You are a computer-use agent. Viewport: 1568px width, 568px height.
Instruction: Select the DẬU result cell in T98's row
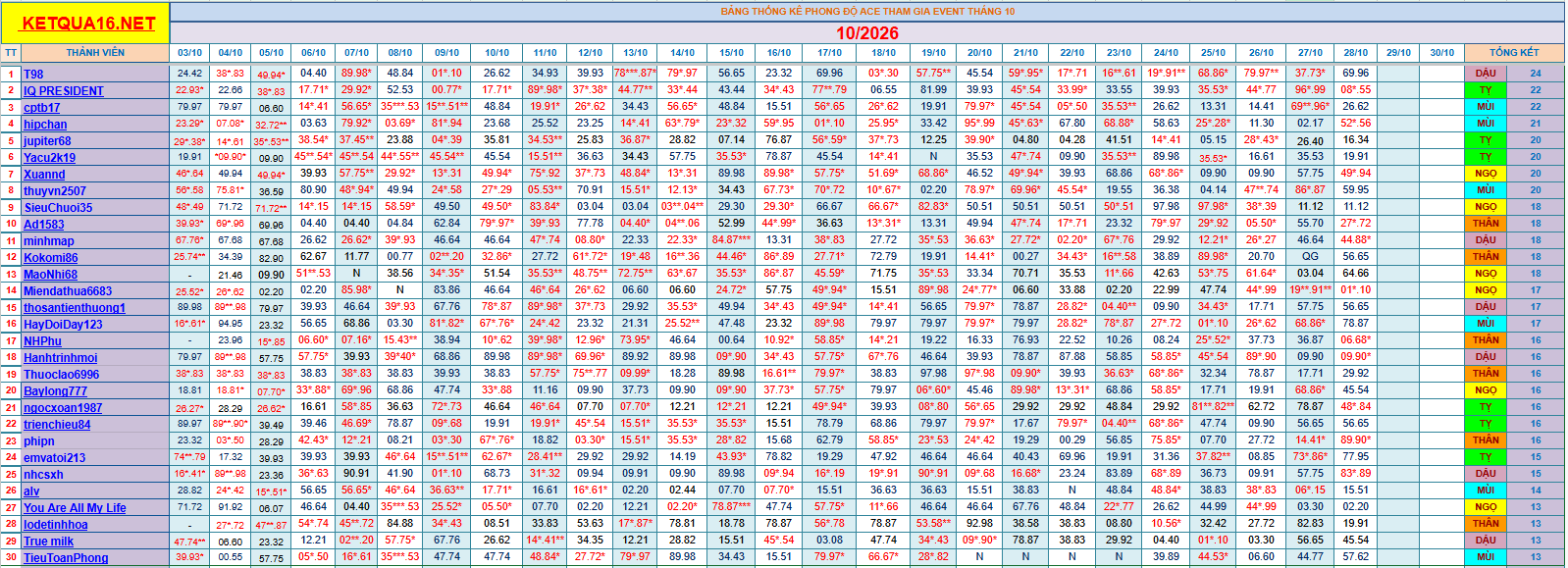(x=1486, y=74)
